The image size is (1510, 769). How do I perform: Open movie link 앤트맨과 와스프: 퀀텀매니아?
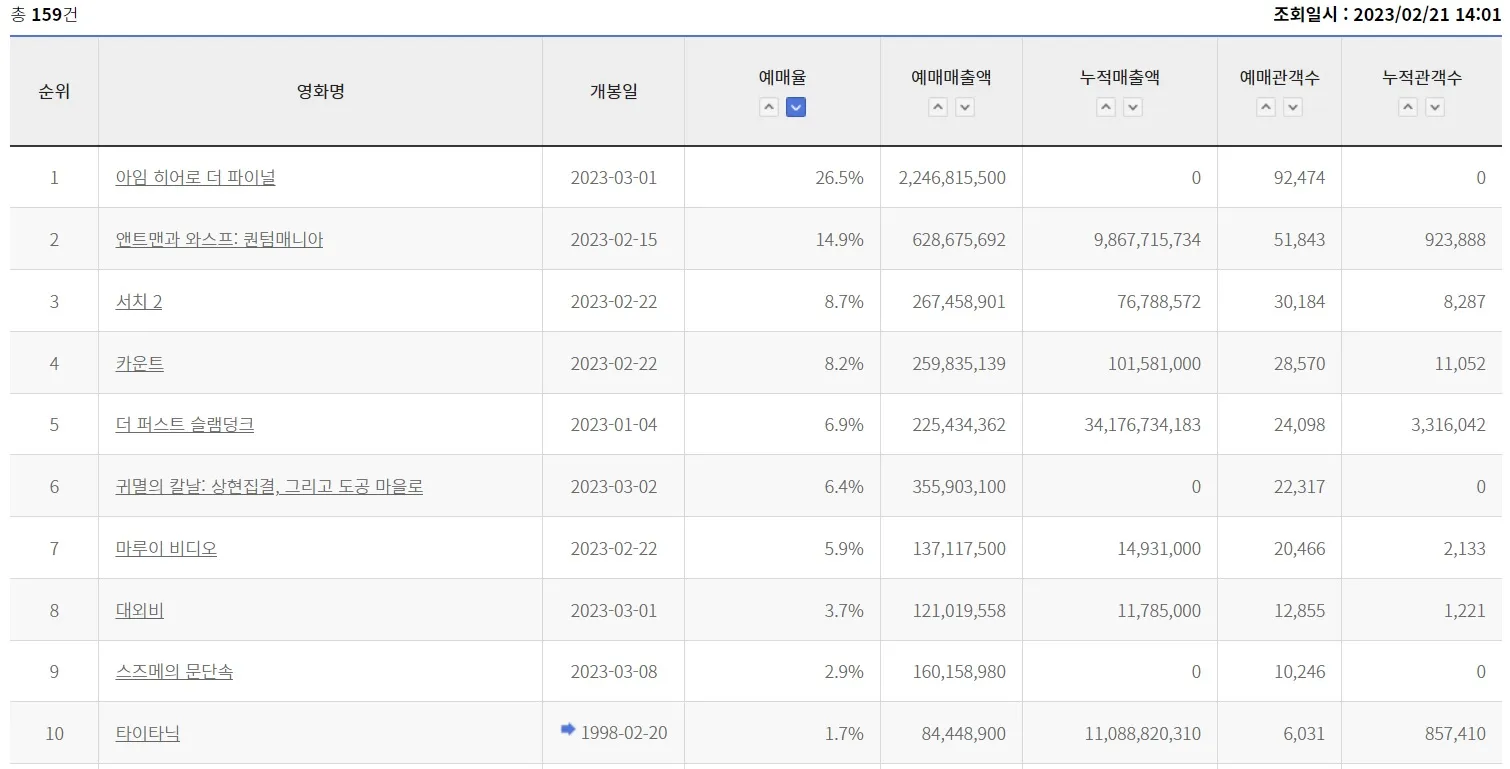(219, 240)
